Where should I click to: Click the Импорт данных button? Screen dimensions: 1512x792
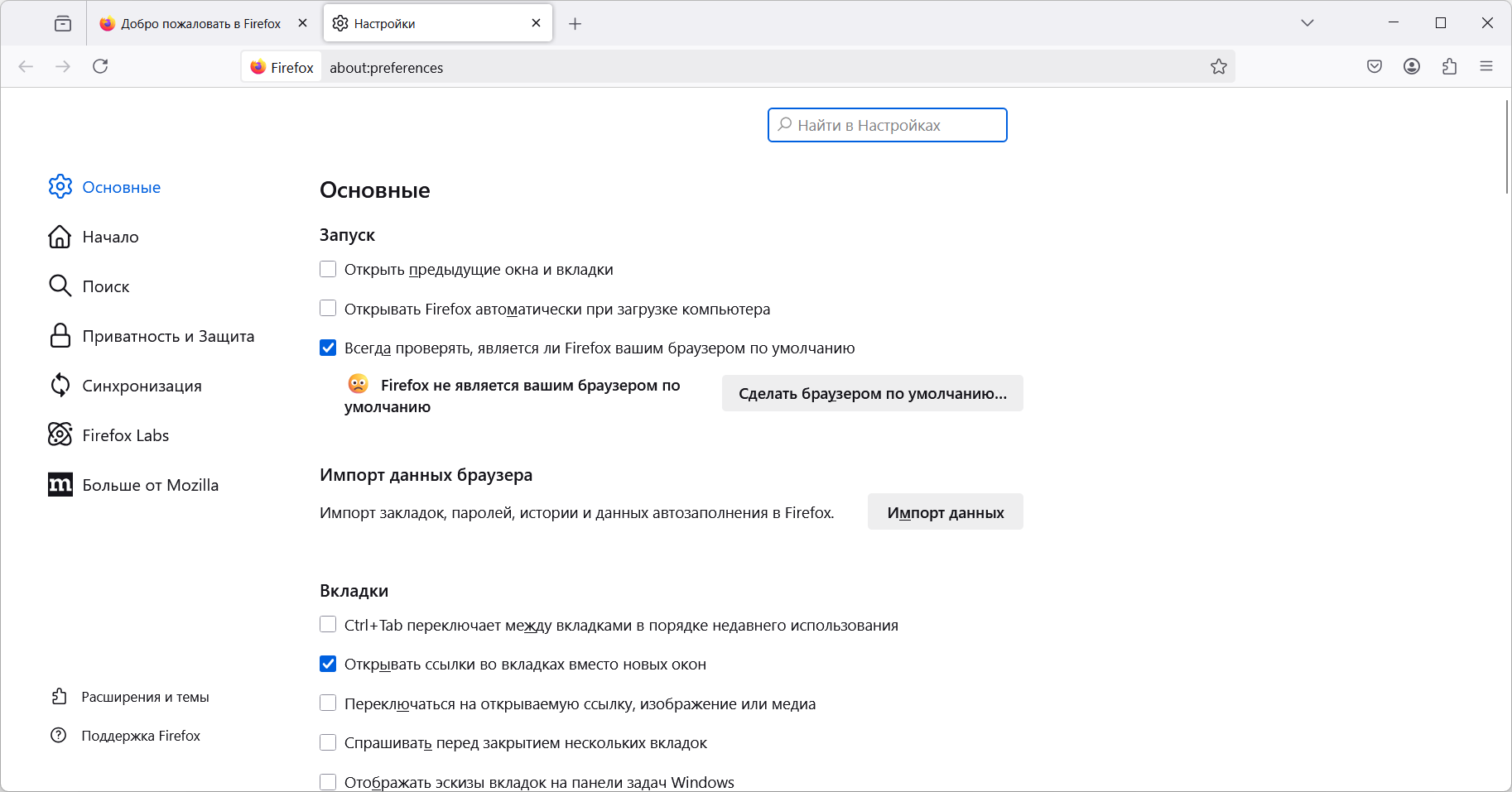tap(946, 512)
